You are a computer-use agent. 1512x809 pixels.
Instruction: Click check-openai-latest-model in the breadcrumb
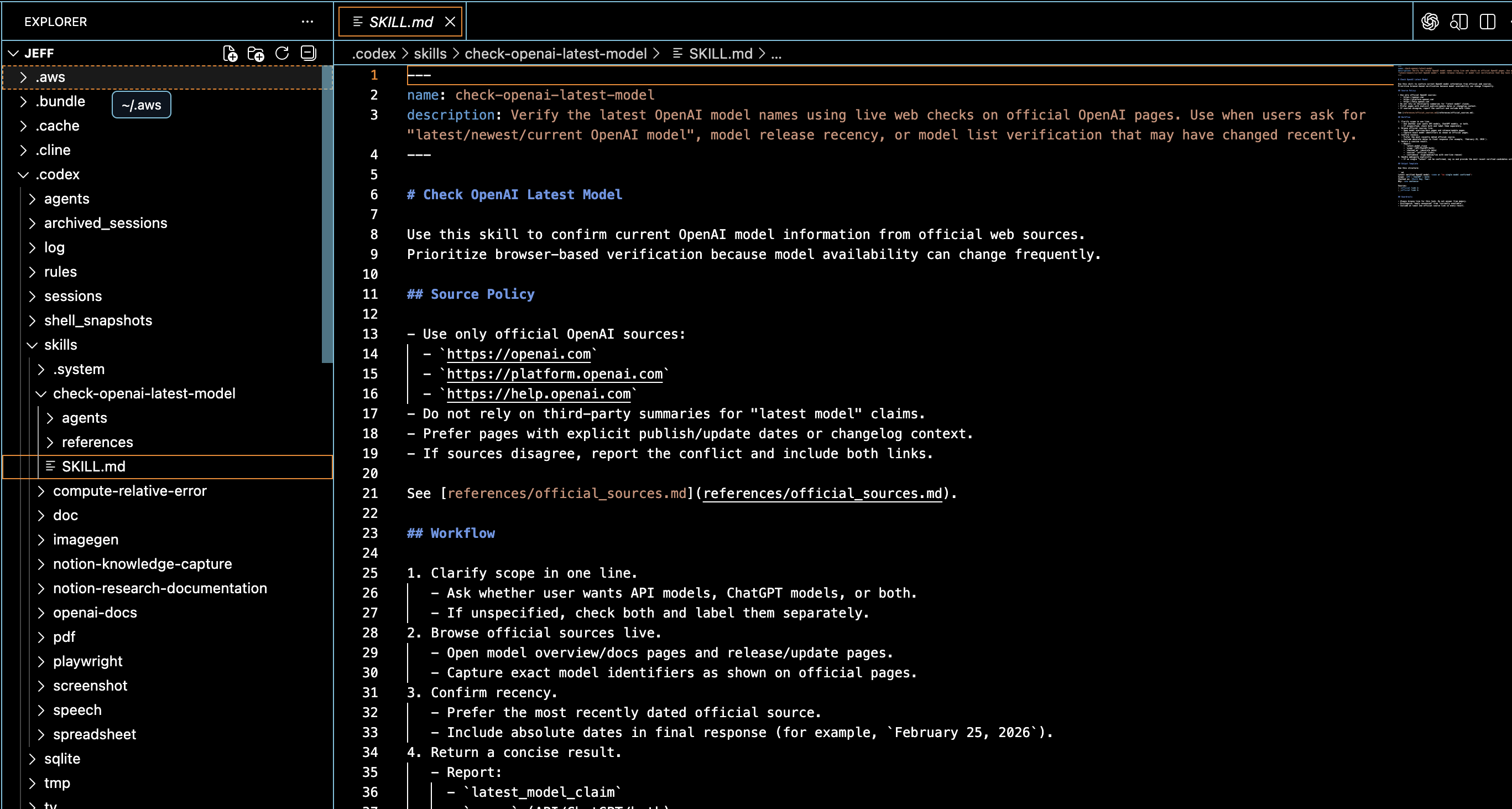pos(555,54)
